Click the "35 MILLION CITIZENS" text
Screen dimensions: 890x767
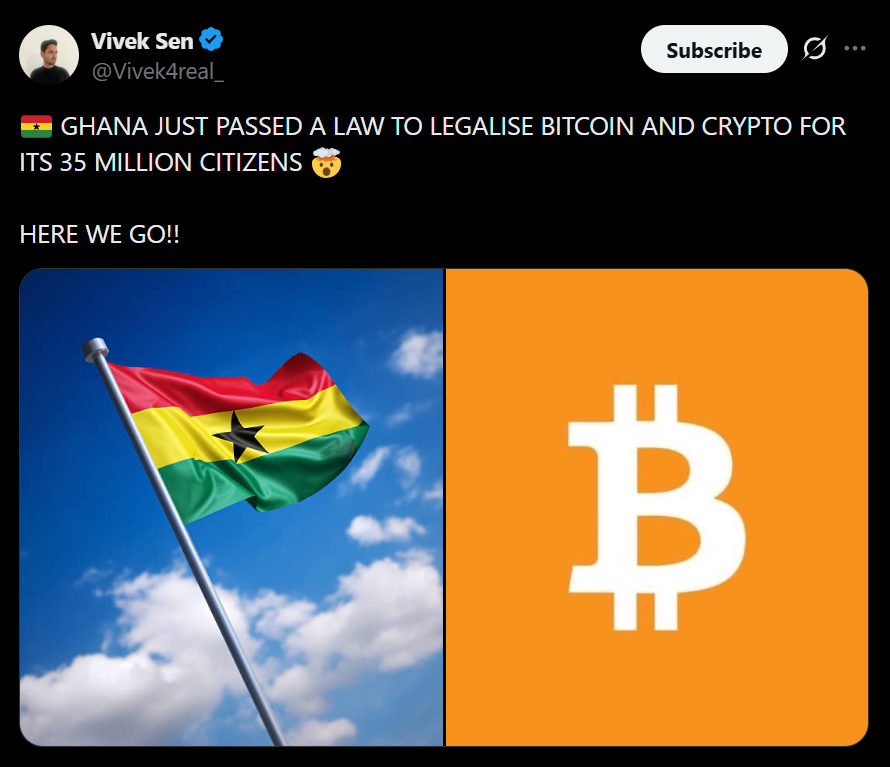(180, 163)
